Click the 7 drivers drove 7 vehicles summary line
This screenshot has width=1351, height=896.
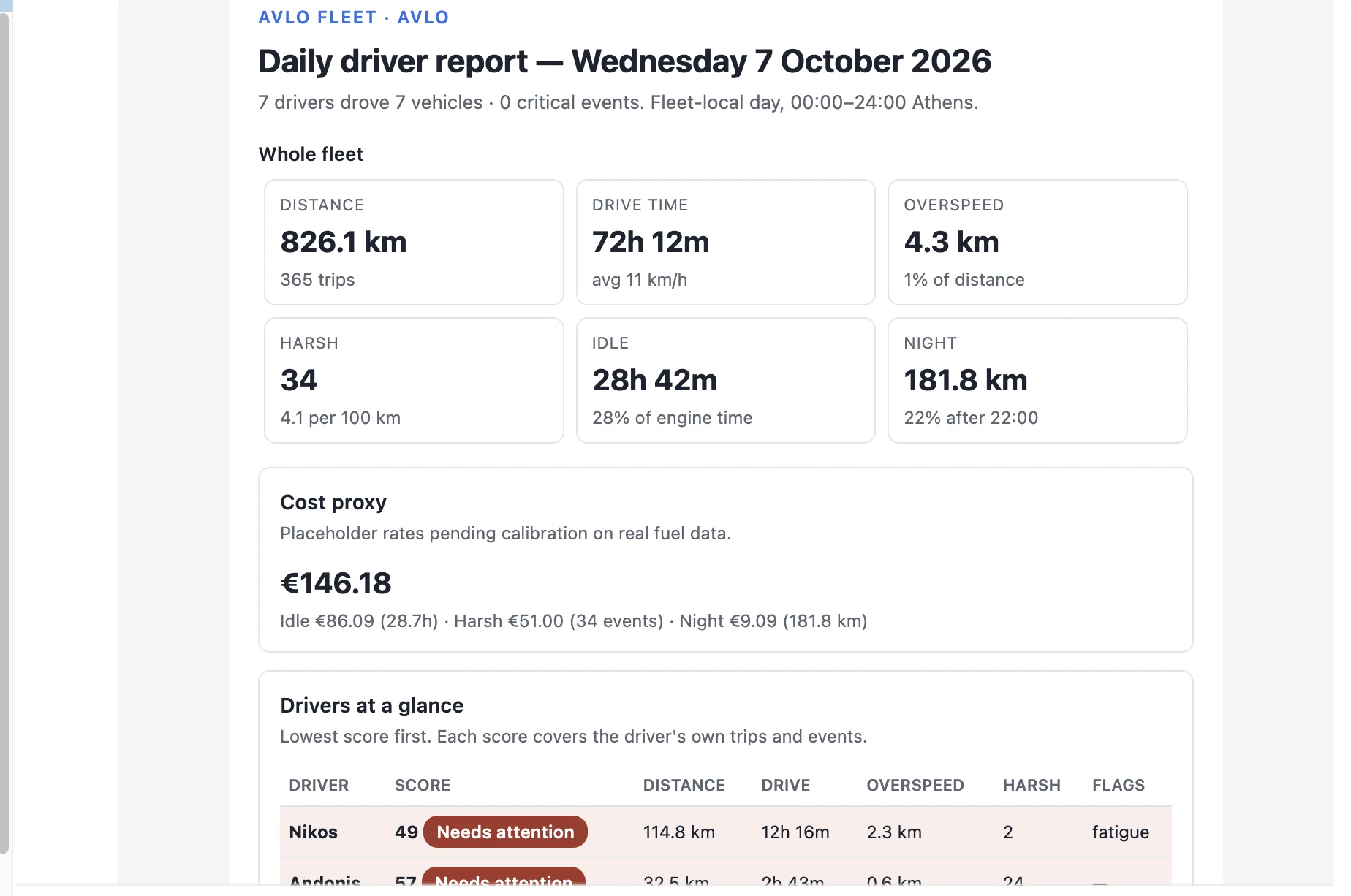click(x=618, y=102)
